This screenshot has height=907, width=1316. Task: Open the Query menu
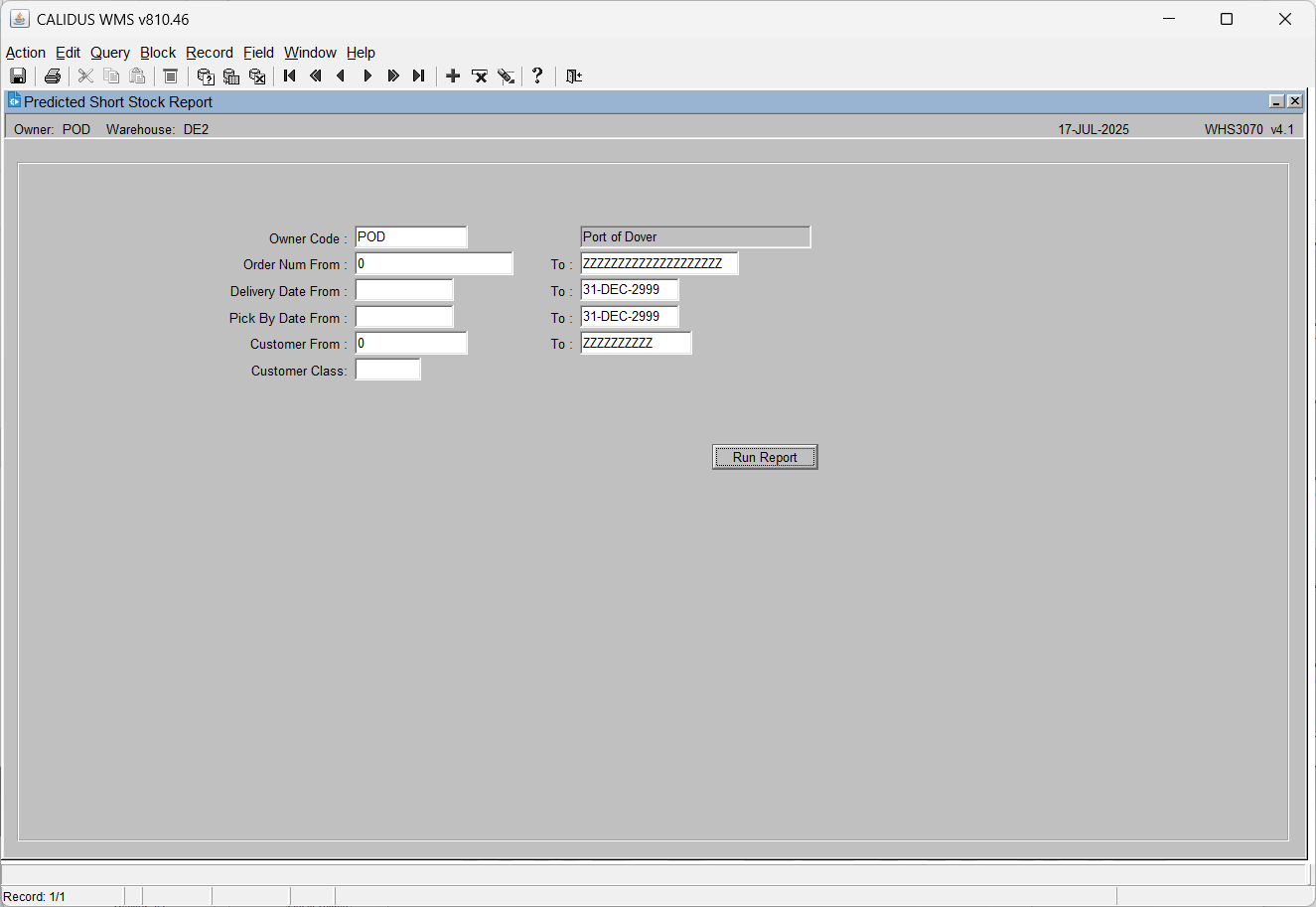pyautogui.click(x=110, y=53)
